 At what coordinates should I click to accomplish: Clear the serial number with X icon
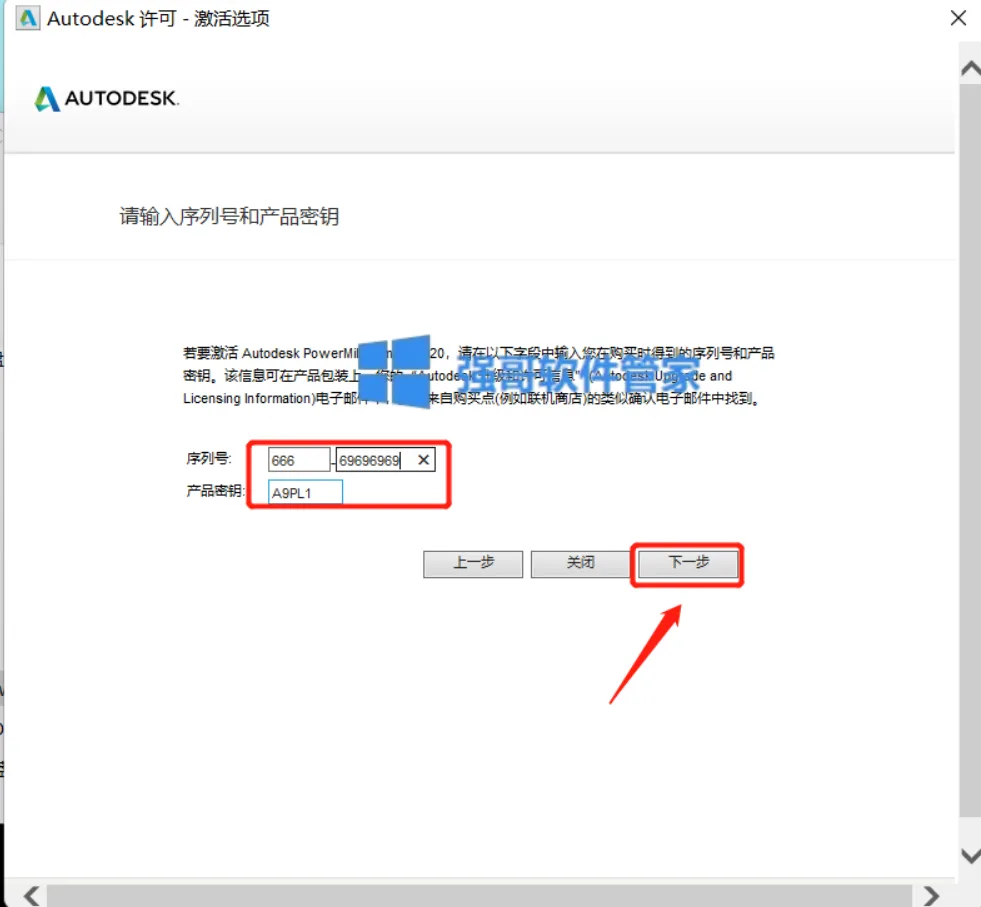424,460
